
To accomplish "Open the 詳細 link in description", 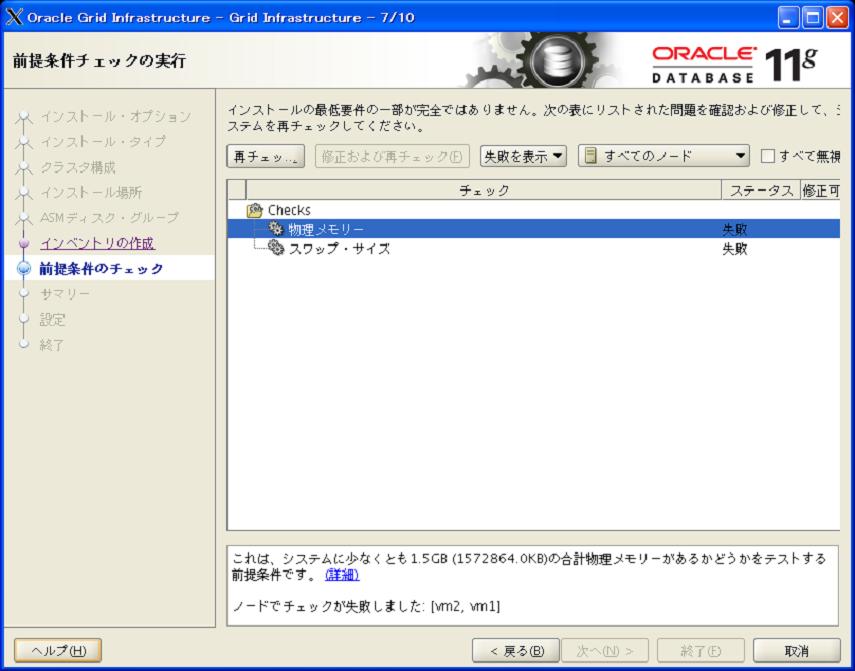I will click(342, 575).
